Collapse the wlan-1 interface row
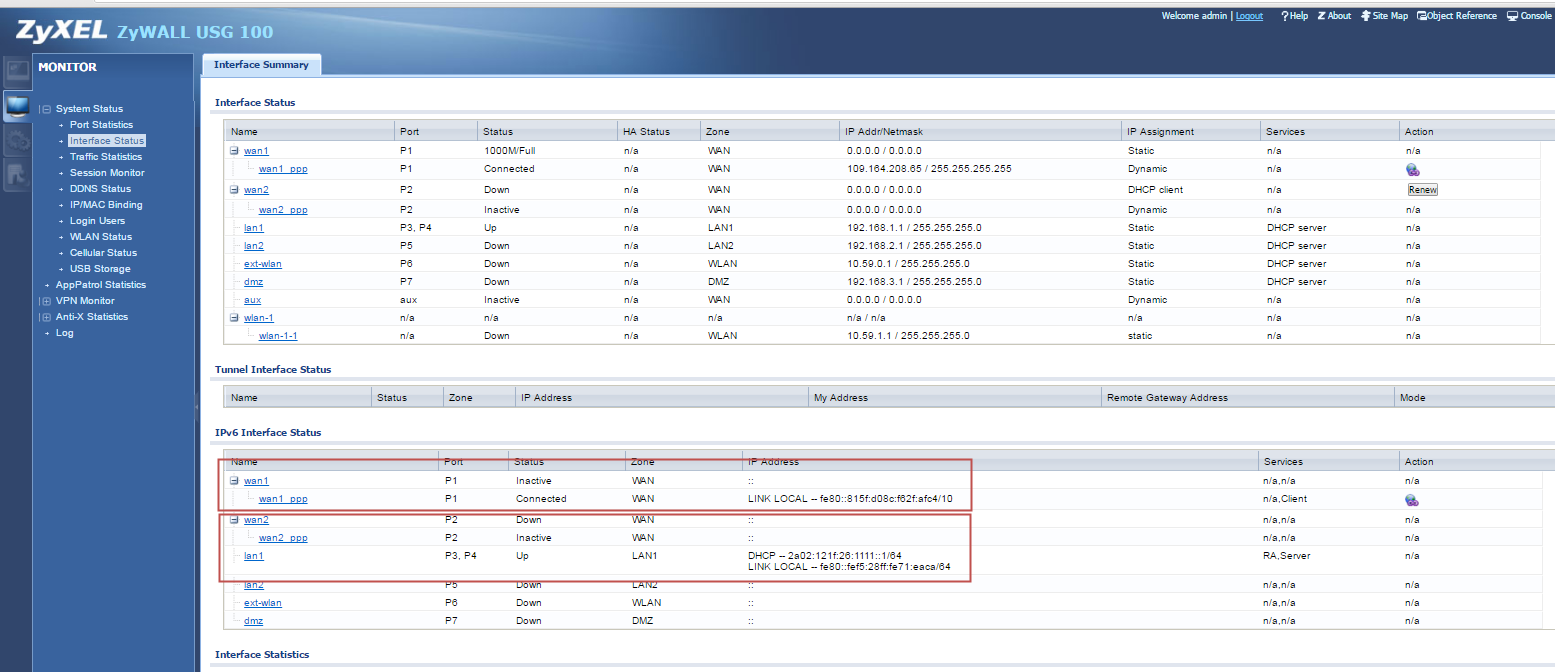The height and width of the screenshot is (672, 1555). 234,318
